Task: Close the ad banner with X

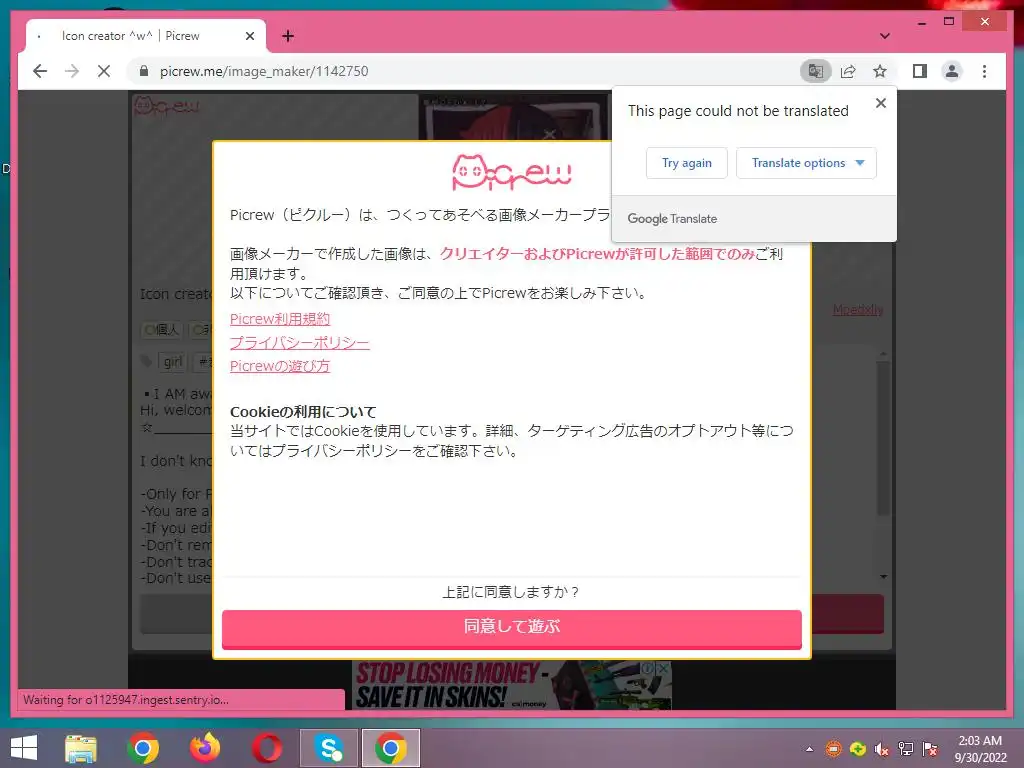Action: [x=663, y=668]
